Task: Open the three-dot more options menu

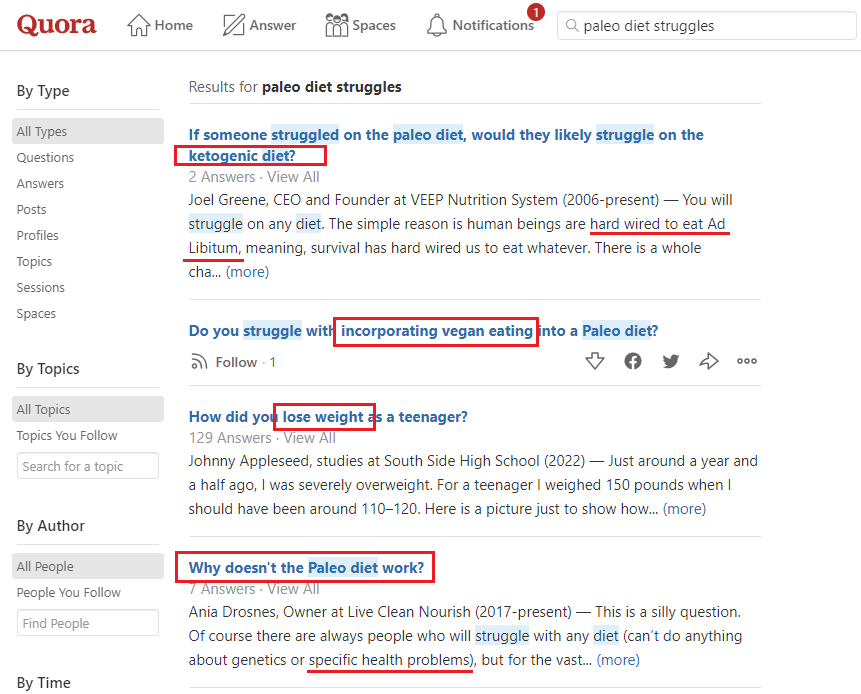Action: pyautogui.click(x=747, y=361)
